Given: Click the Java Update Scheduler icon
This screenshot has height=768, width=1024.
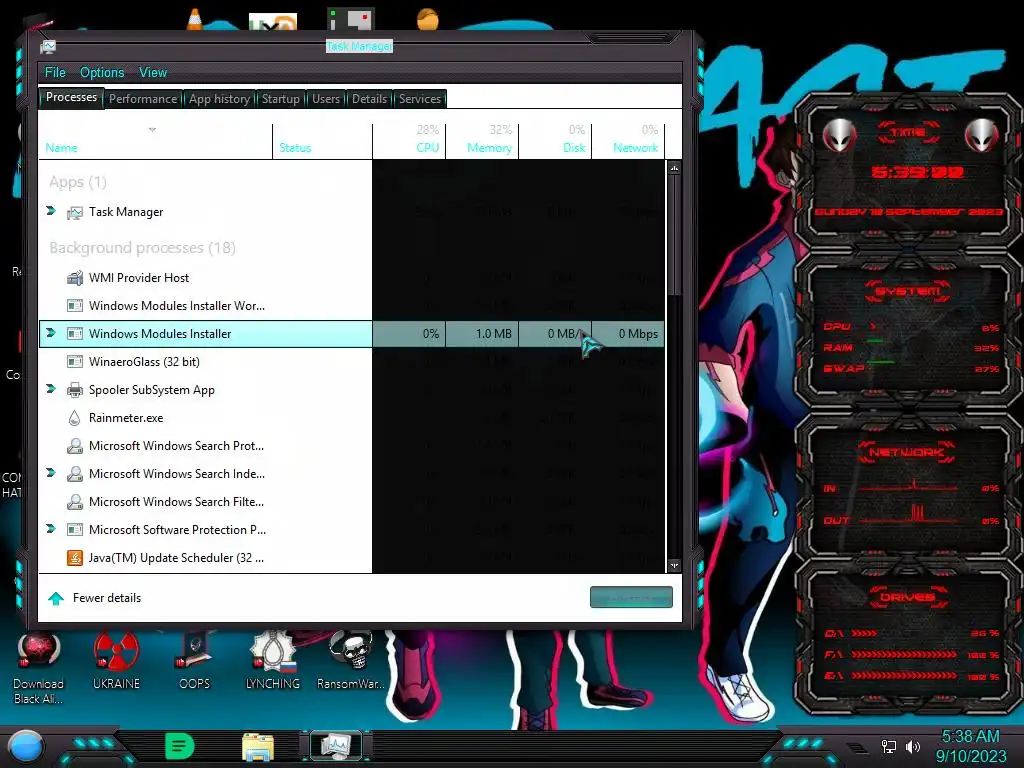Looking at the screenshot, I should click(x=75, y=558).
